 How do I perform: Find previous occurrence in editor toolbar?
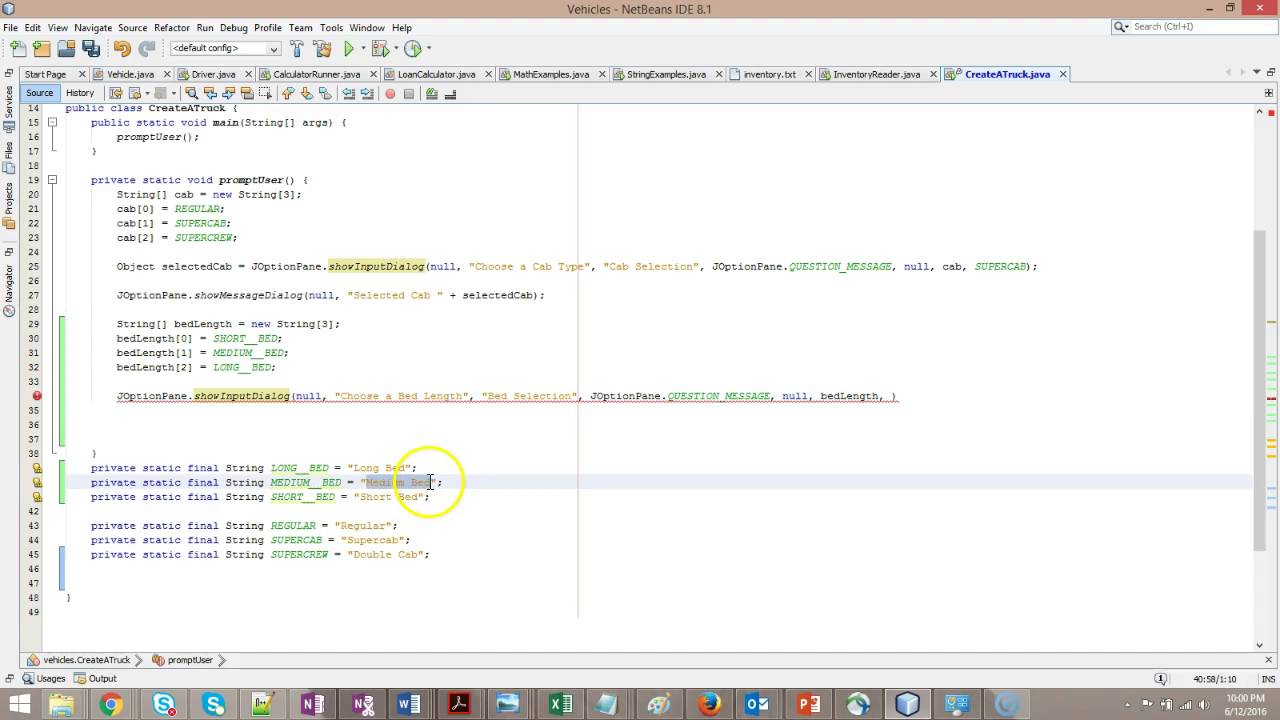[209, 93]
